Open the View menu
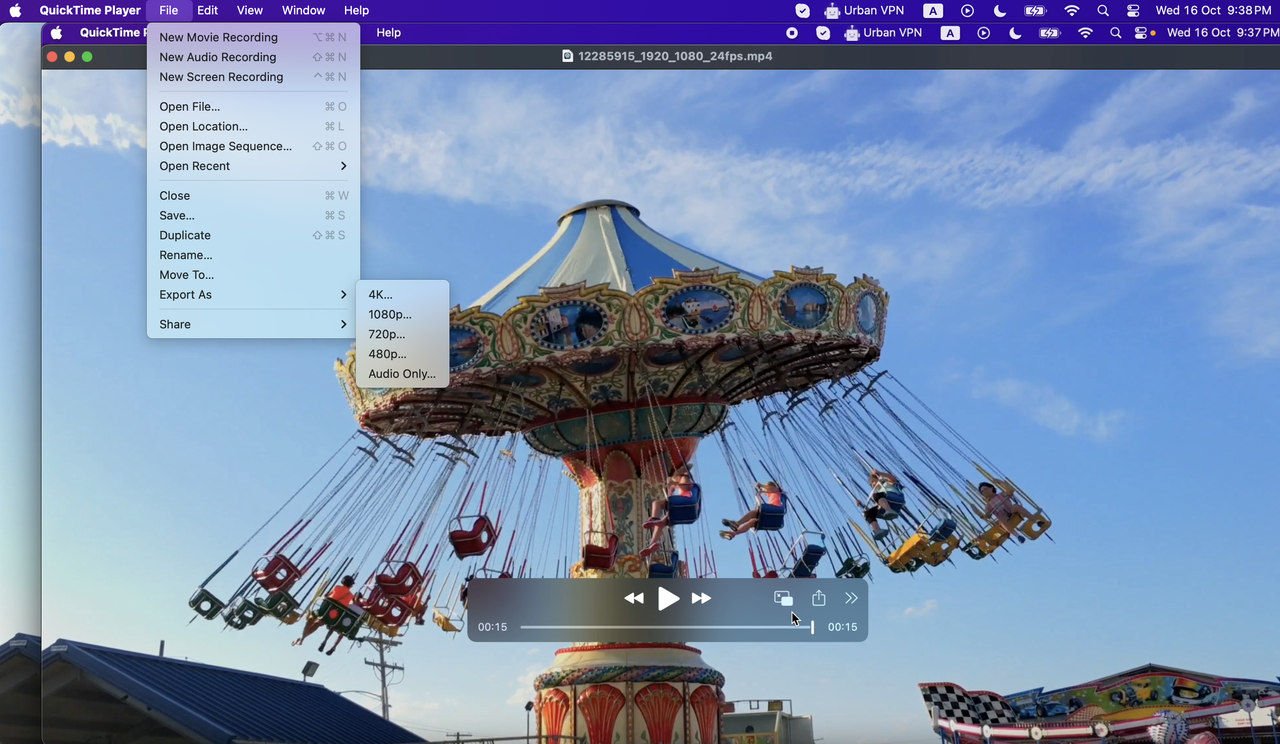 tap(250, 10)
